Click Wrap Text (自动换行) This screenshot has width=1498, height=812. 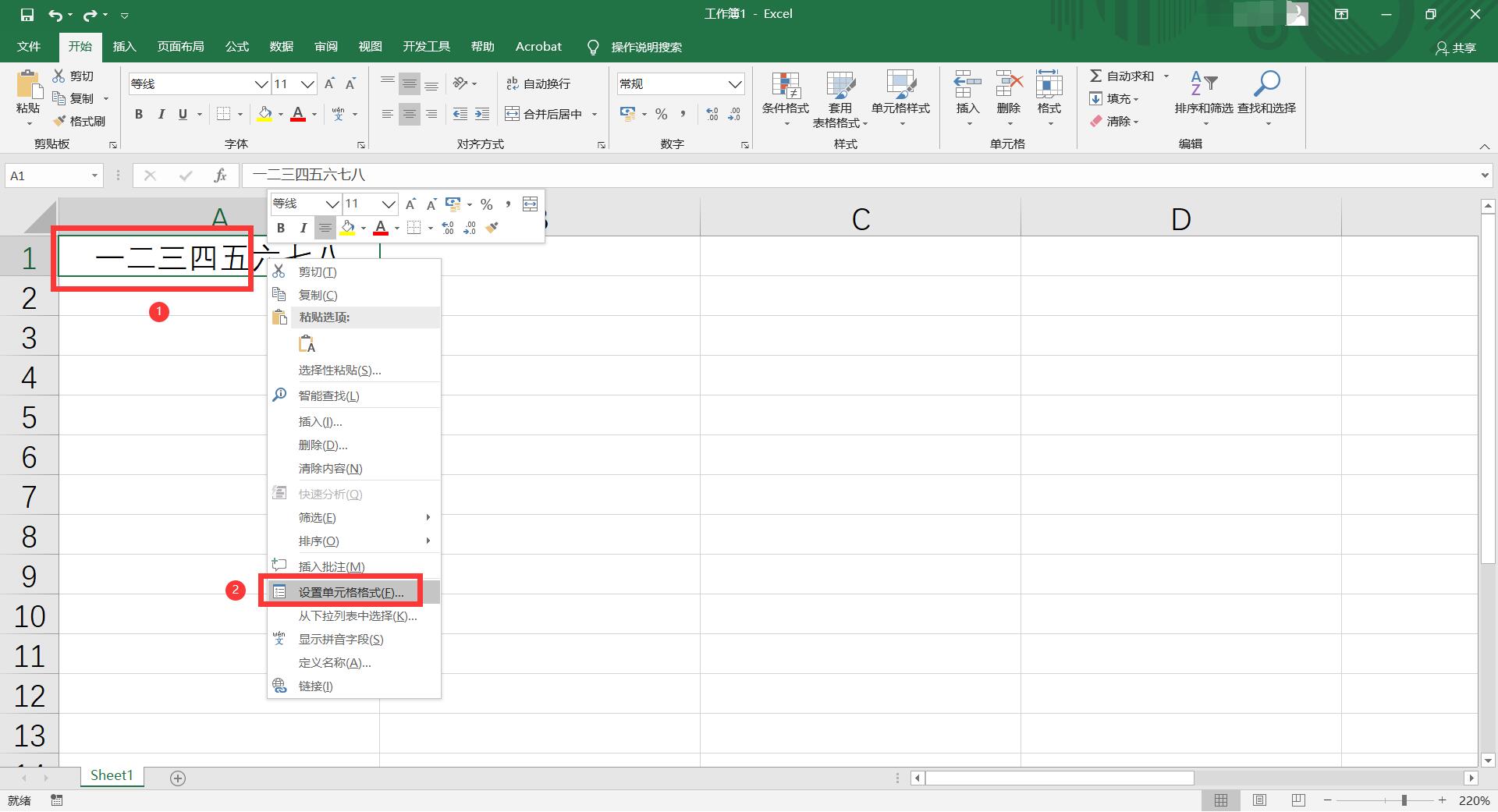[538, 83]
